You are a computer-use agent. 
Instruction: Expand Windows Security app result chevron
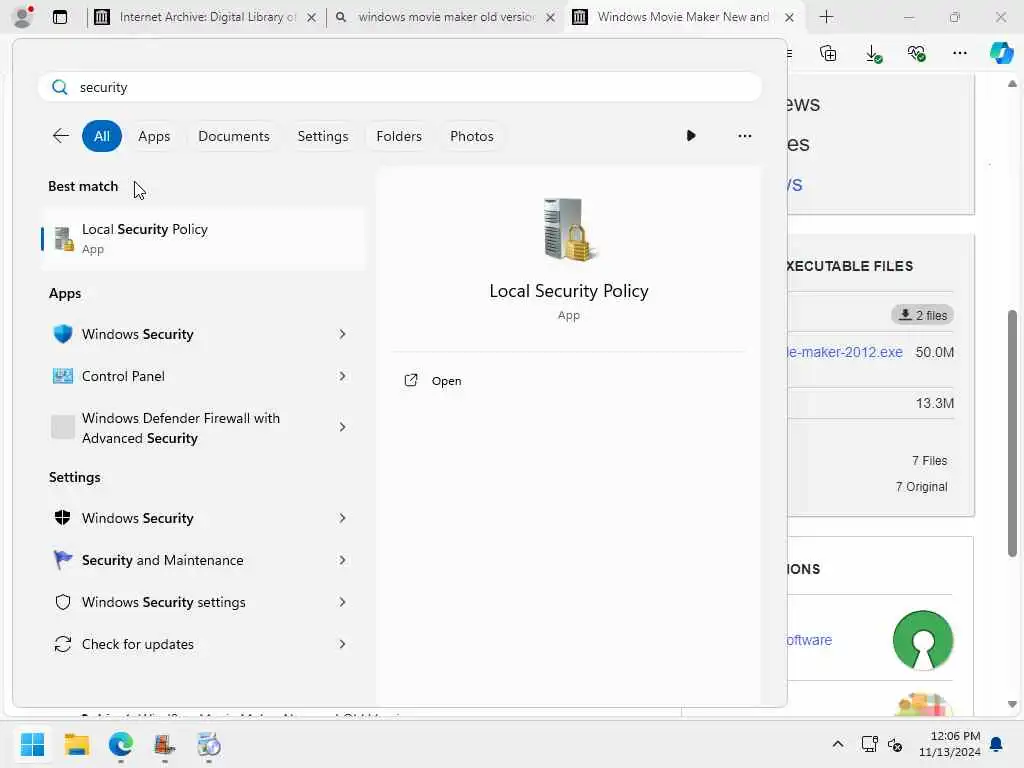(x=342, y=334)
